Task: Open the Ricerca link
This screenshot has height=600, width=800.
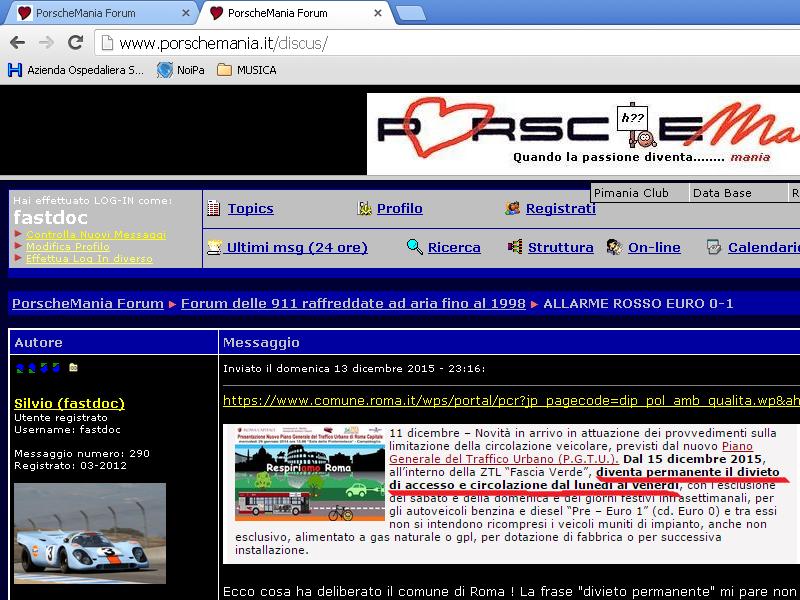Action: (454, 247)
